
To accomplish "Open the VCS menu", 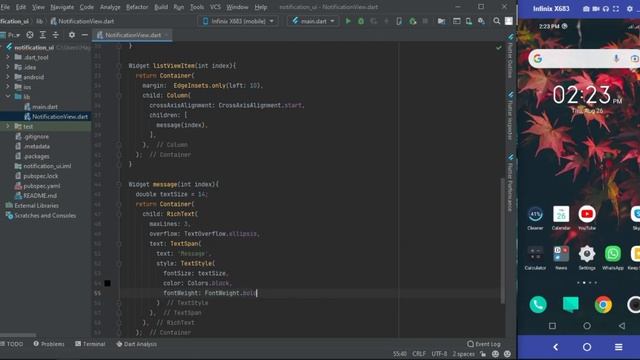I will click(x=215, y=7).
